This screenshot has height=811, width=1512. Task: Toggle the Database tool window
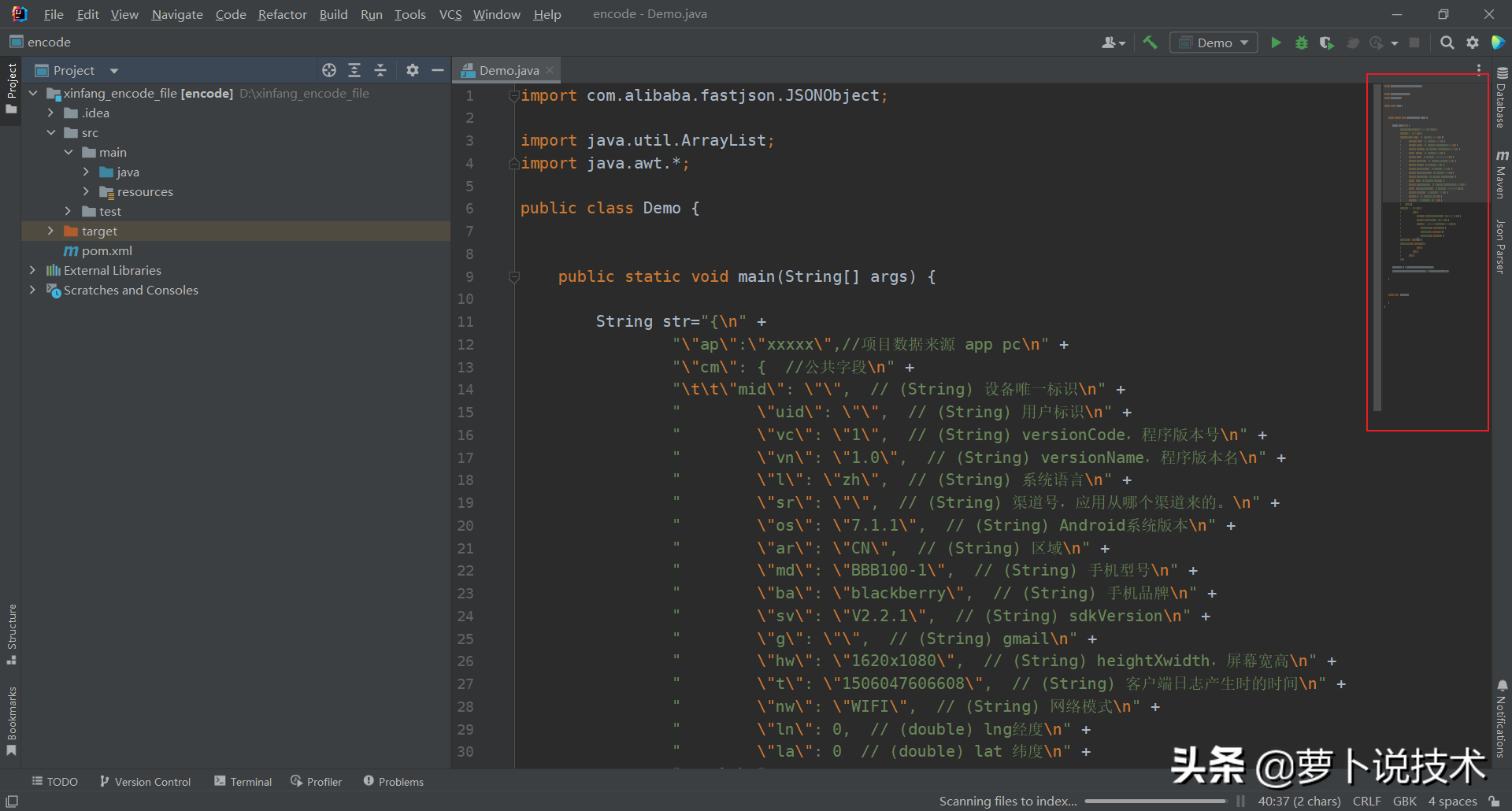[x=1501, y=98]
